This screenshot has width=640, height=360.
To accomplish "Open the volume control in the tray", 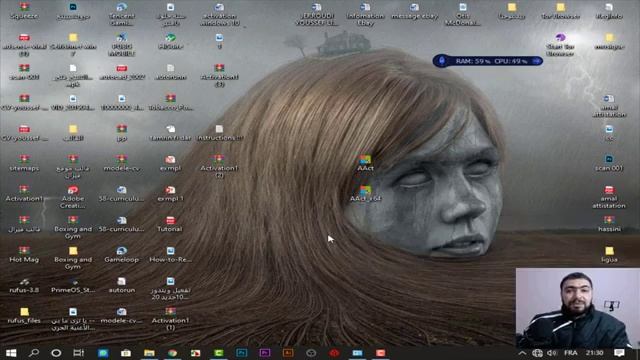I will point(552,353).
